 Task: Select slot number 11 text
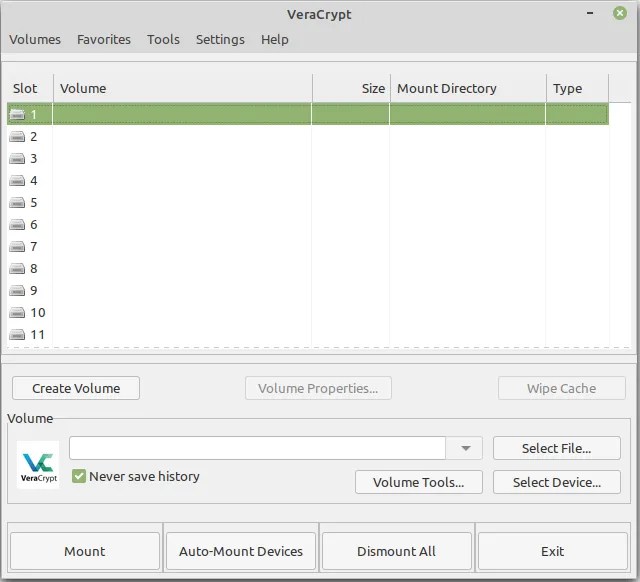pos(38,335)
